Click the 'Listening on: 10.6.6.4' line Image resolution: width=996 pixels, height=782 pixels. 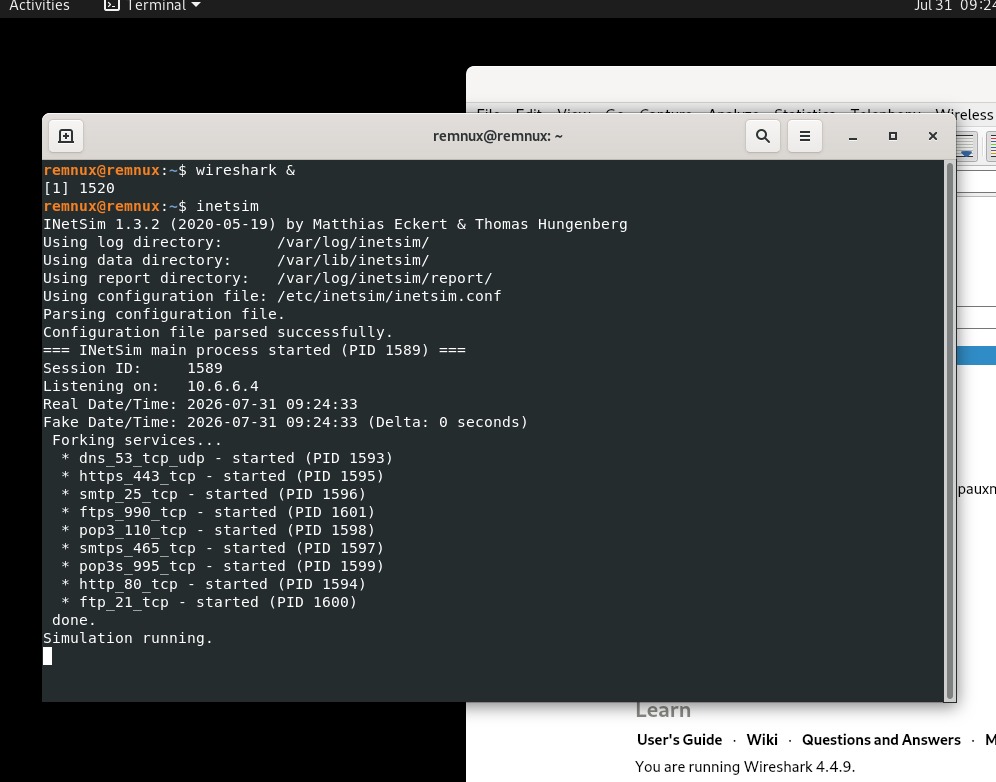(151, 386)
